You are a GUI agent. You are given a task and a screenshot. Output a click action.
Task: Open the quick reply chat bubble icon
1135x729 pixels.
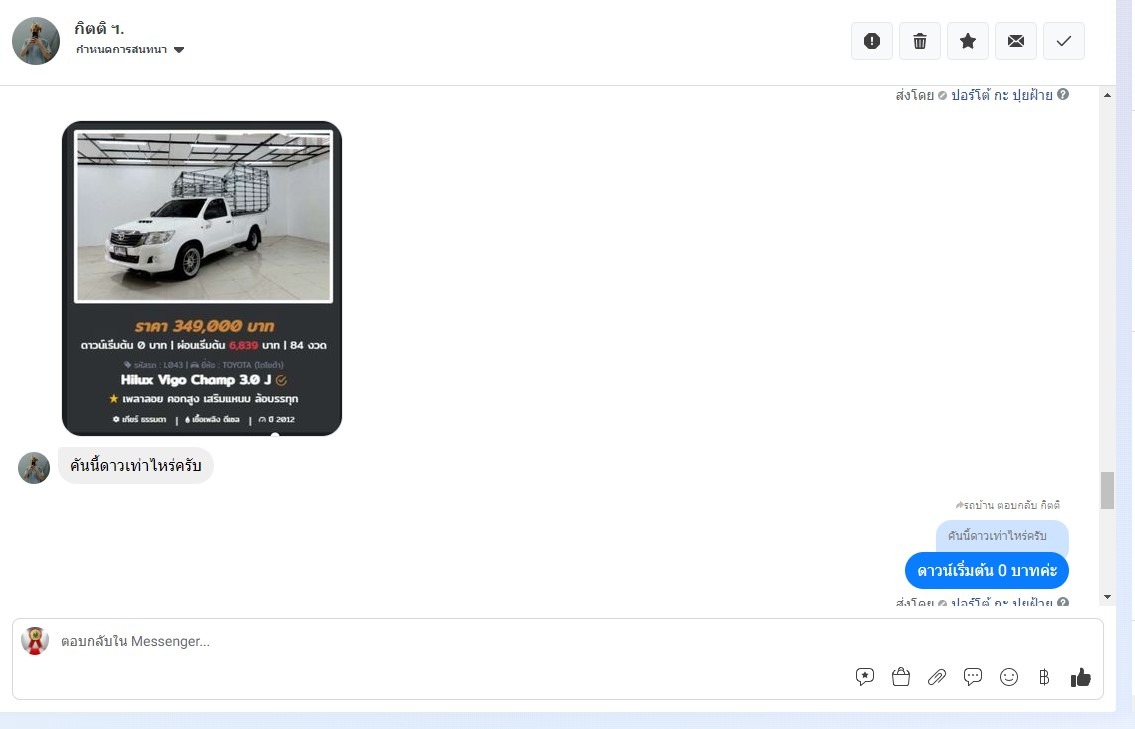973,677
